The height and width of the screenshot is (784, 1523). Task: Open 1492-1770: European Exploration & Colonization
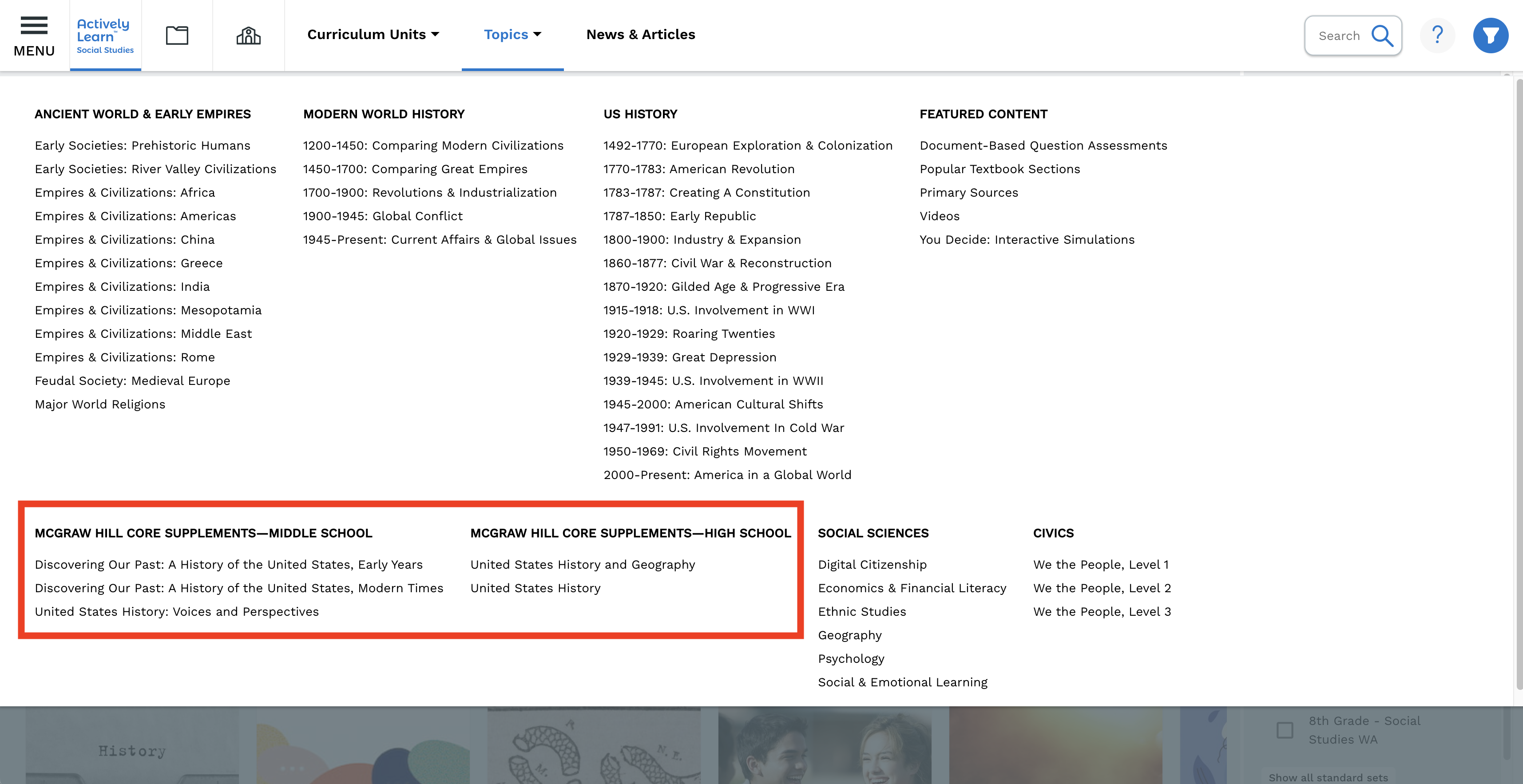point(748,146)
